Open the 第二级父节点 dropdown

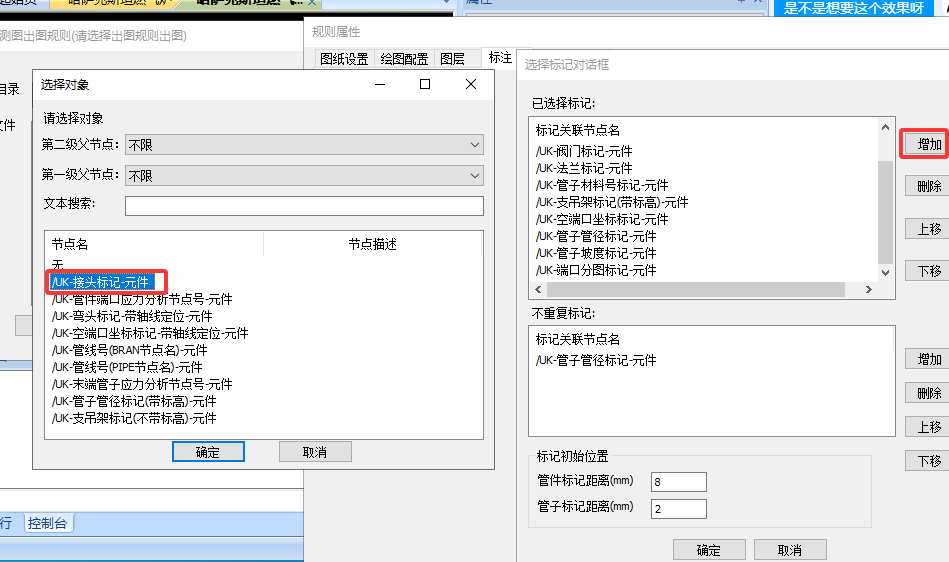pyautogui.click(x=304, y=145)
